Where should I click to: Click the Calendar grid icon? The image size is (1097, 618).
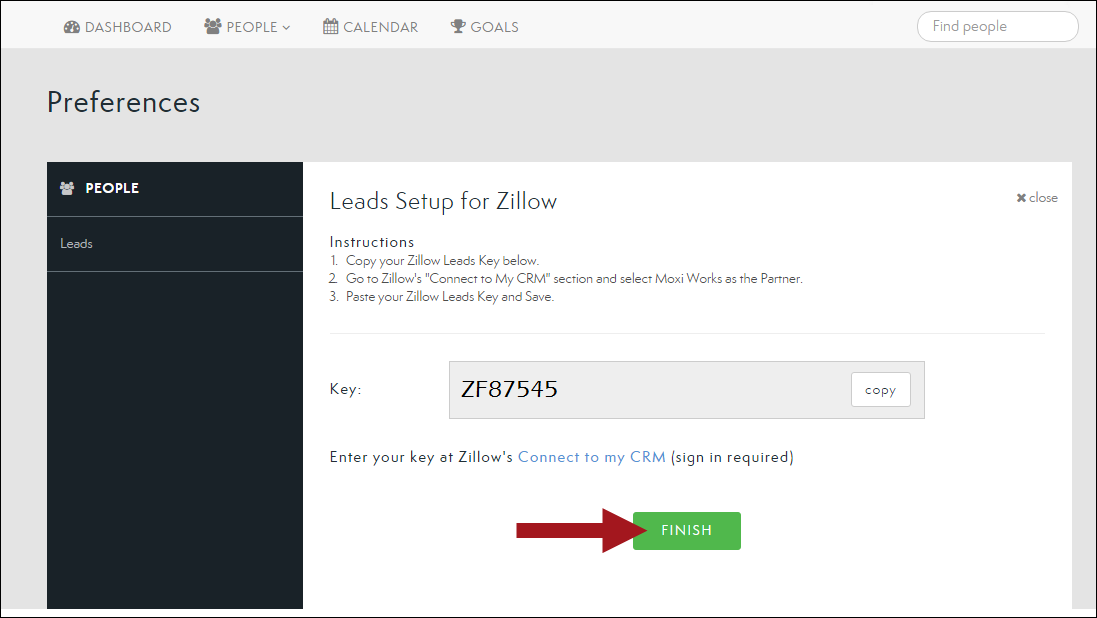pyautogui.click(x=331, y=27)
